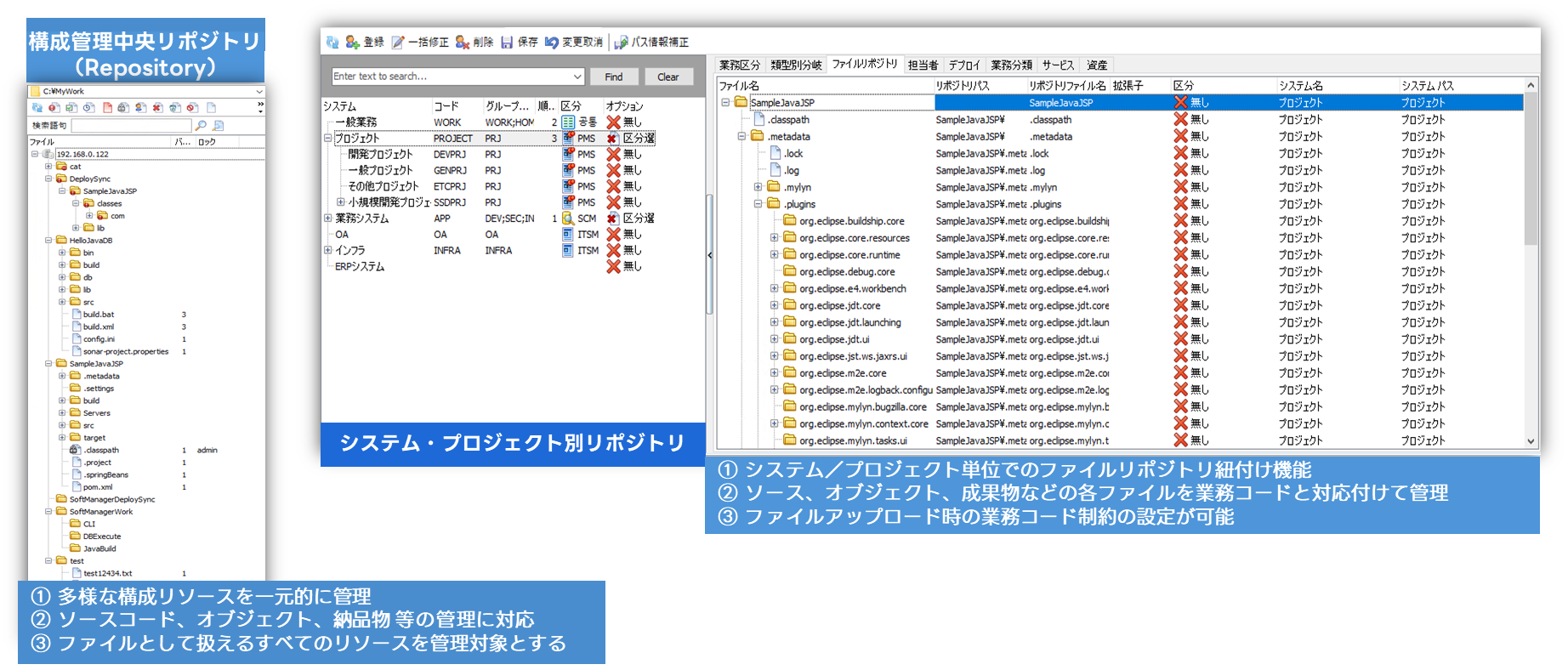Click the 'Enter text to search' field
The width and height of the screenshot is (1568, 670).
[451, 77]
